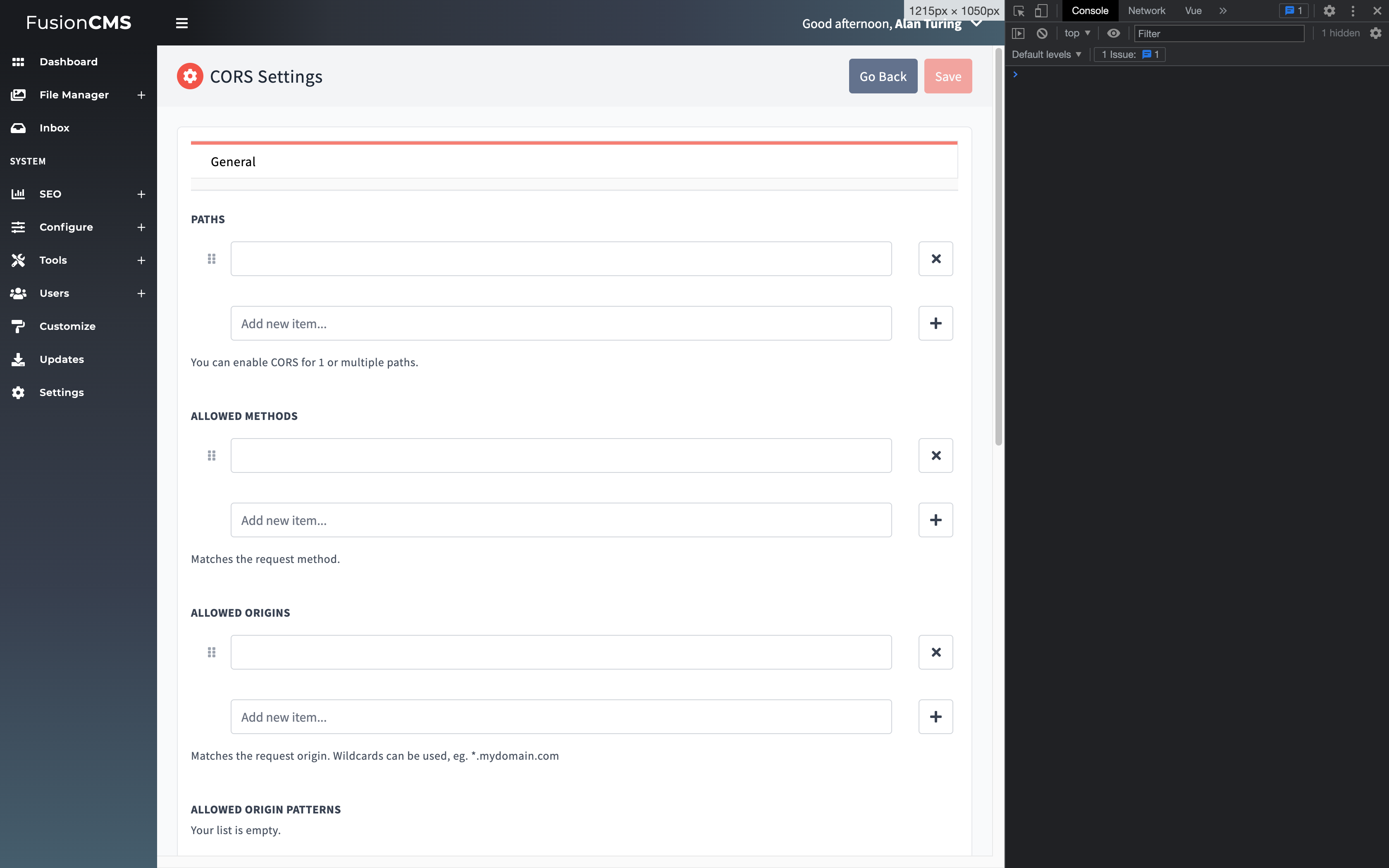The image size is (1389, 868).
Task: Toggle the hamburger menu next to FusionCMS
Action: click(181, 23)
